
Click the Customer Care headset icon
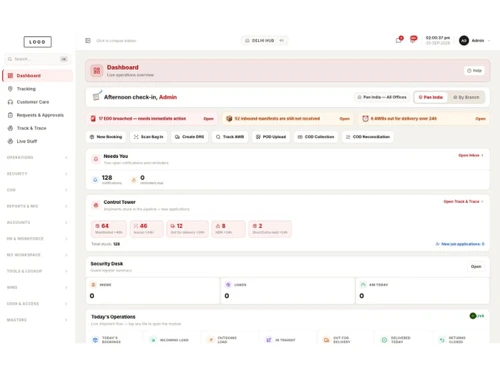[x=10, y=102]
